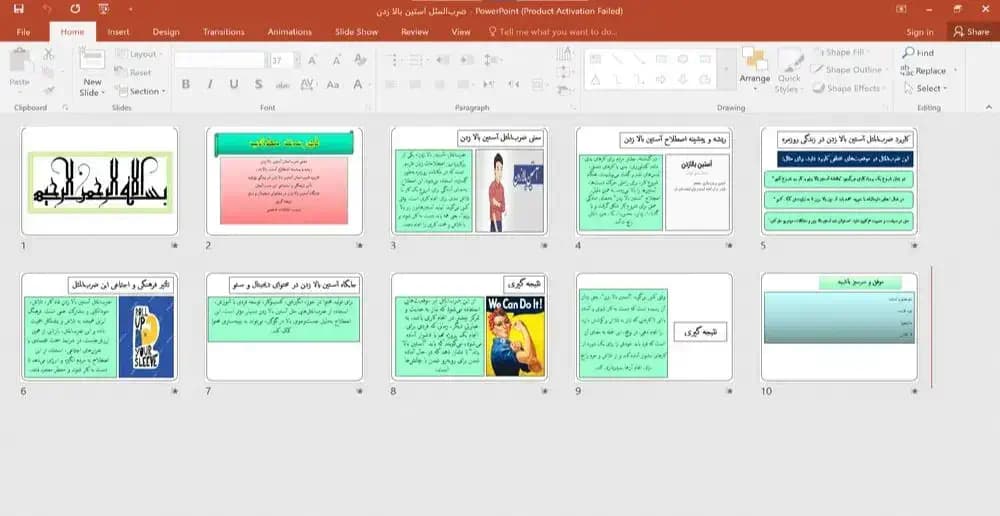The width and height of the screenshot is (1000, 516).
Task: Open the Line Spacing dropdown
Action: pos(492,60)
